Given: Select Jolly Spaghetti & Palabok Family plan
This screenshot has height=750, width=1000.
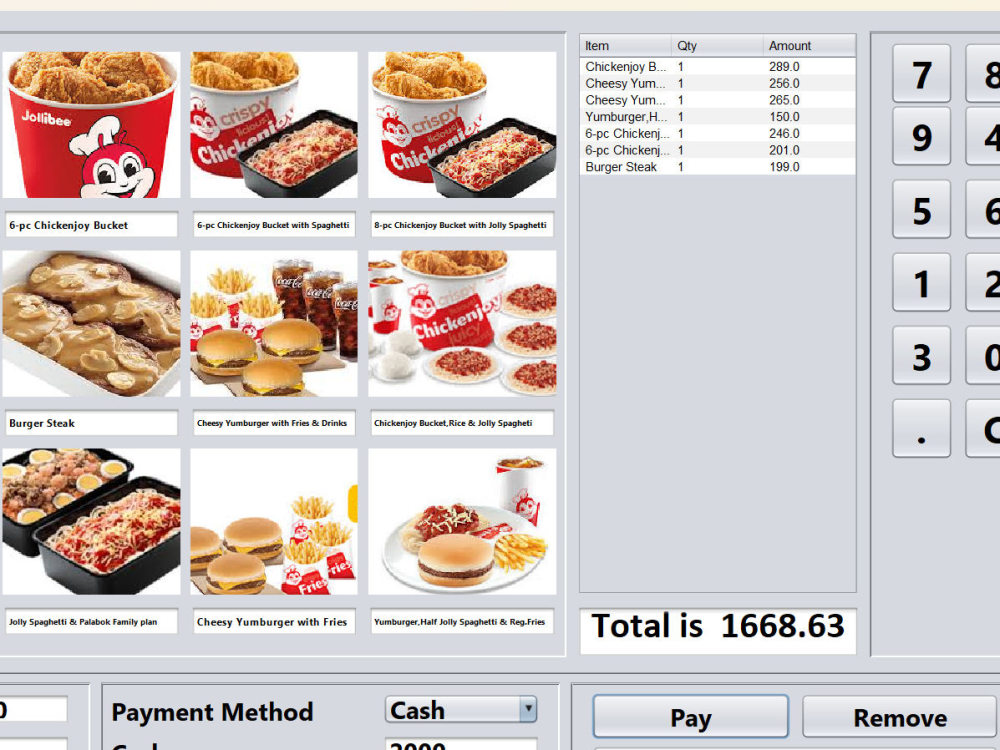Looking at the screenshot, I should point(91,520).
